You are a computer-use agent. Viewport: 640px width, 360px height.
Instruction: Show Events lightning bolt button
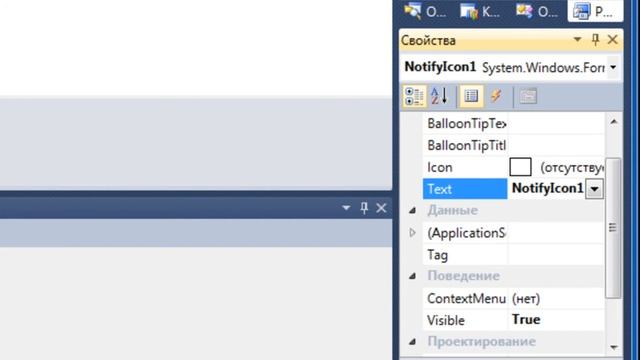[496, 96]
